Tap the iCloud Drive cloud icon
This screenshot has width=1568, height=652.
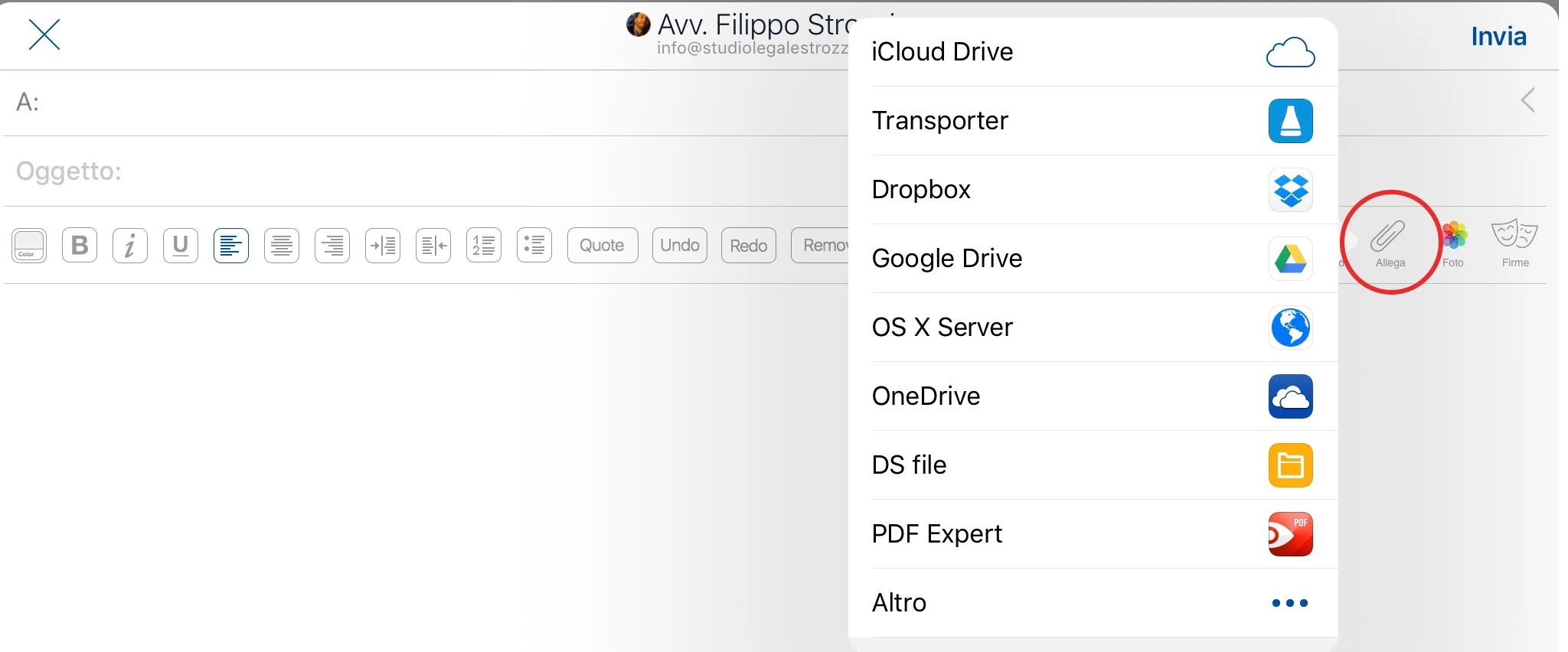[x=1291, y=53]
